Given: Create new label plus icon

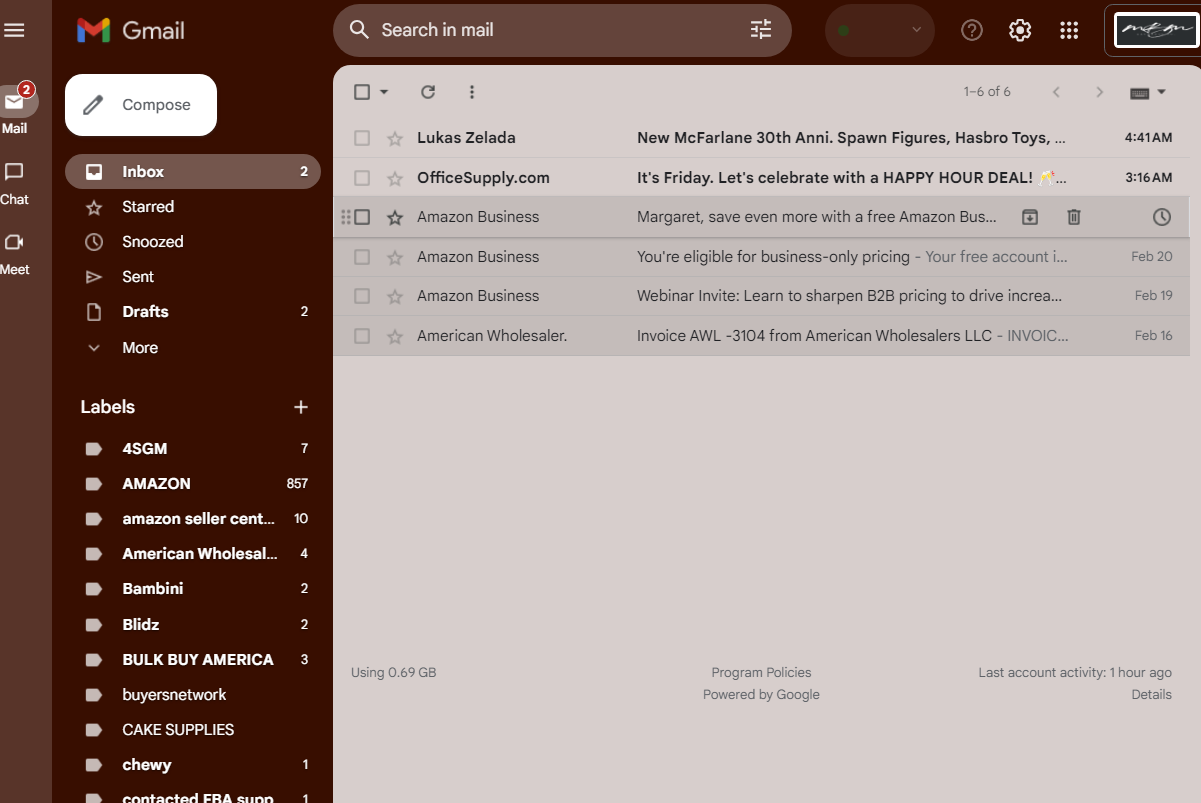Looking at the screenshot, I should 300,407.
